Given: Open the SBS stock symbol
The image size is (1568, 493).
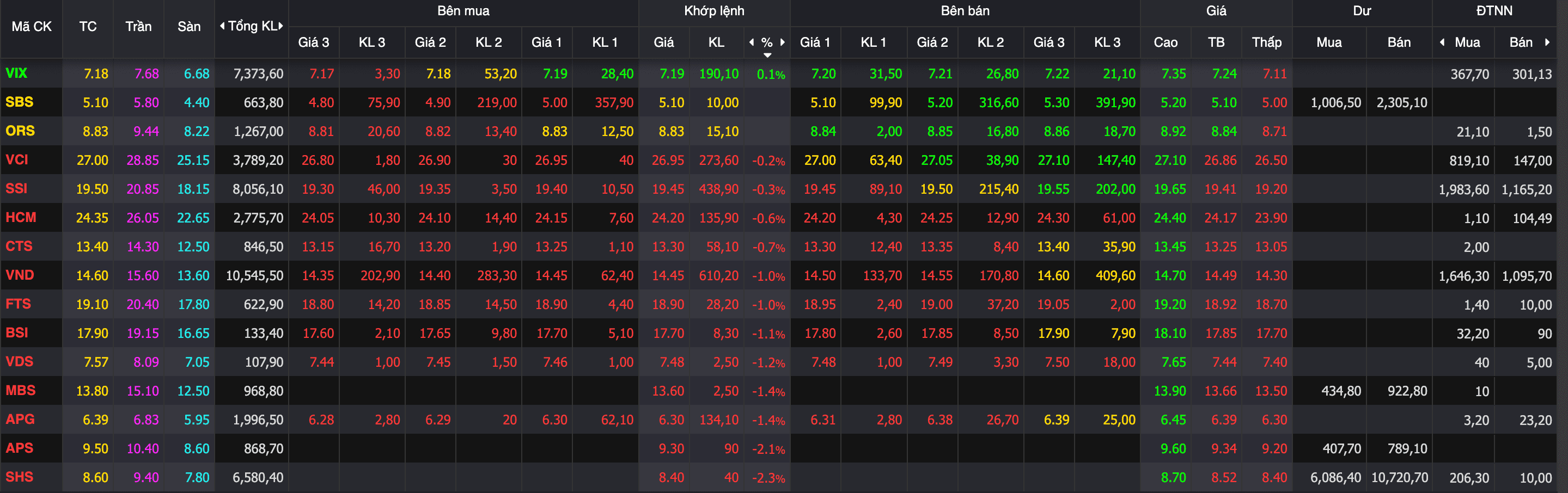Looking at the screenshot, I should tap(20, 102).
